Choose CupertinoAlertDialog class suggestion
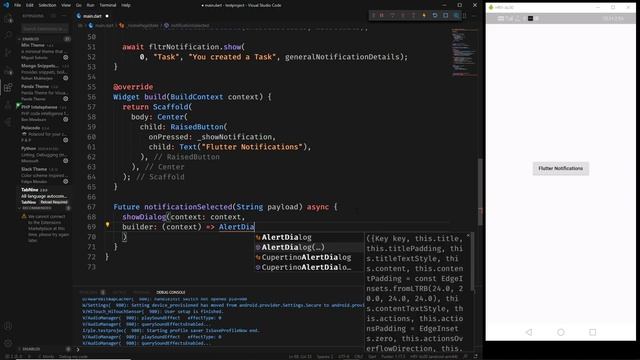640x360 pixels. (x=309, y=257)
